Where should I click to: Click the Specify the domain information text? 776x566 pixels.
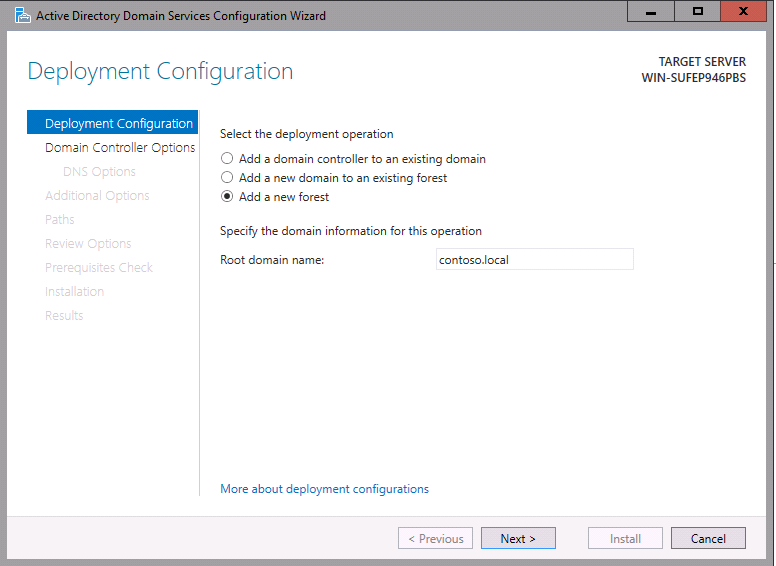351,231
